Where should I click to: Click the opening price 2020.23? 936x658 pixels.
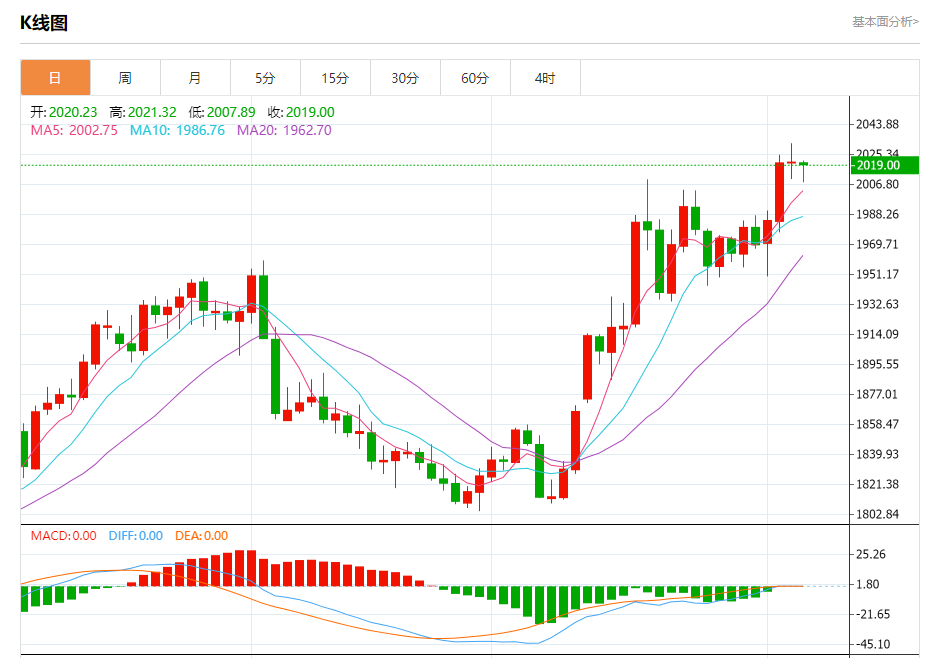coord(73,112)
